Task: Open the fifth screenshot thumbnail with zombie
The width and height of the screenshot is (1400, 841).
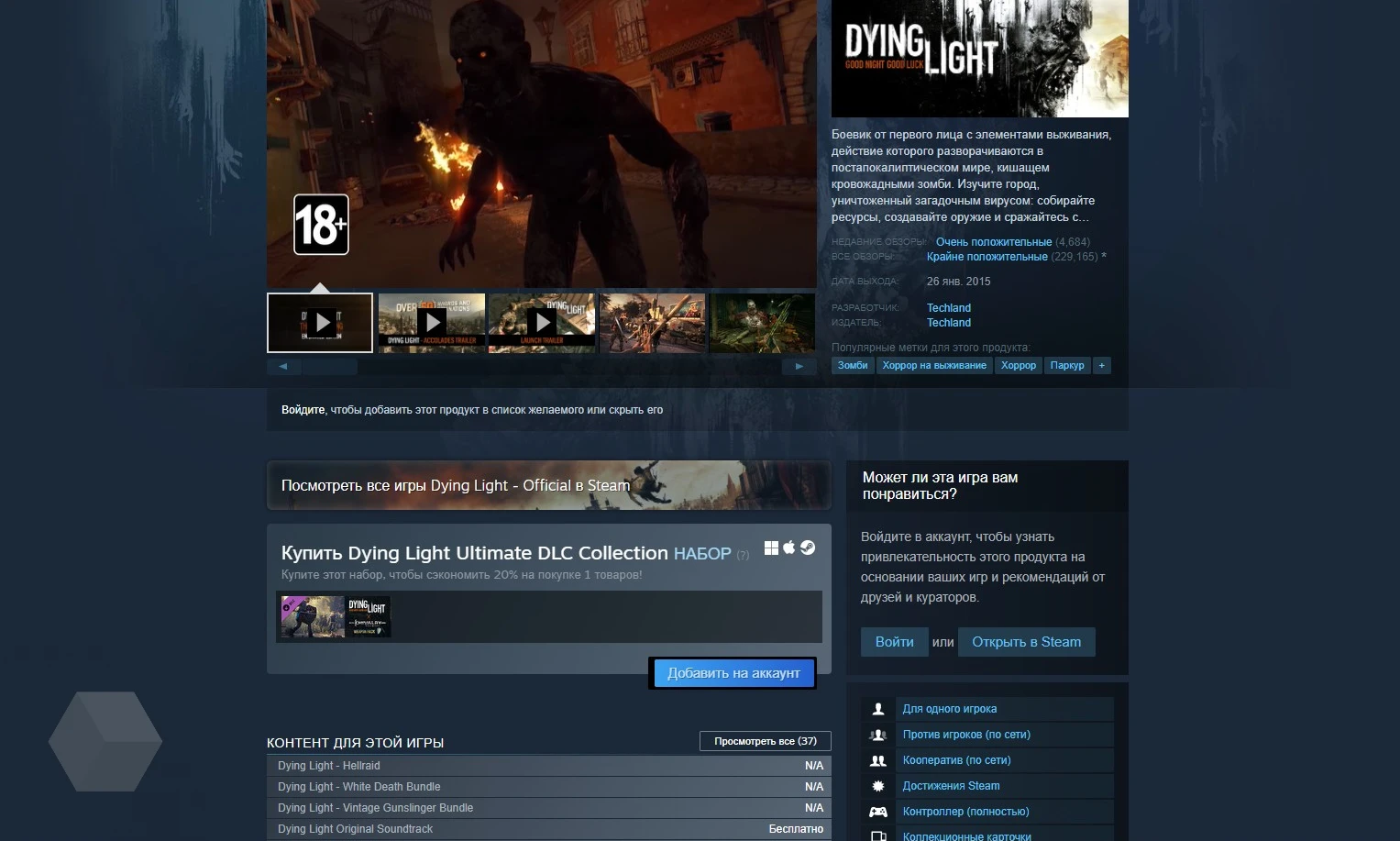Action: pyautogui.click(x=762, y=323)
